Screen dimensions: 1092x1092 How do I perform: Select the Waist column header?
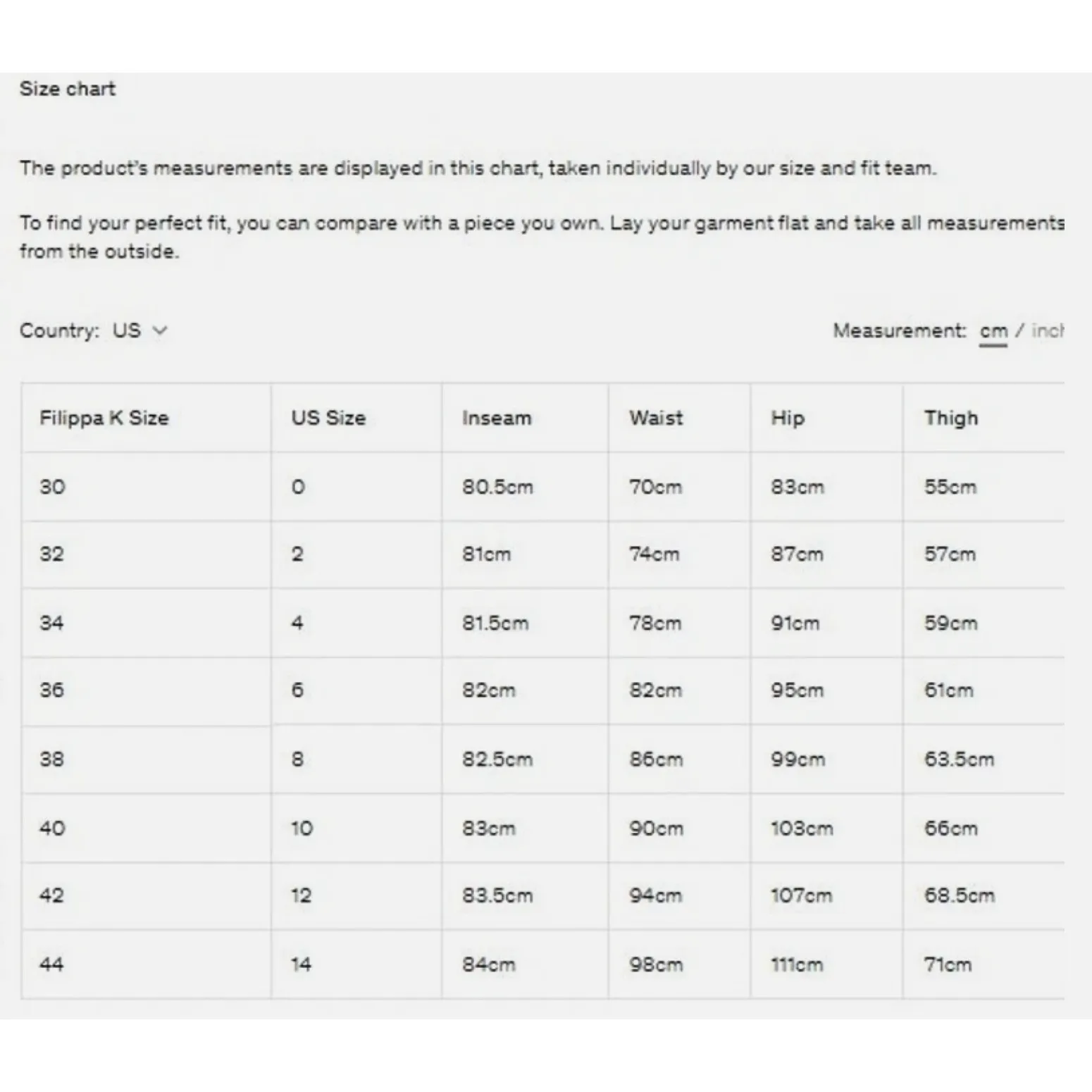[x=656, y=418]
